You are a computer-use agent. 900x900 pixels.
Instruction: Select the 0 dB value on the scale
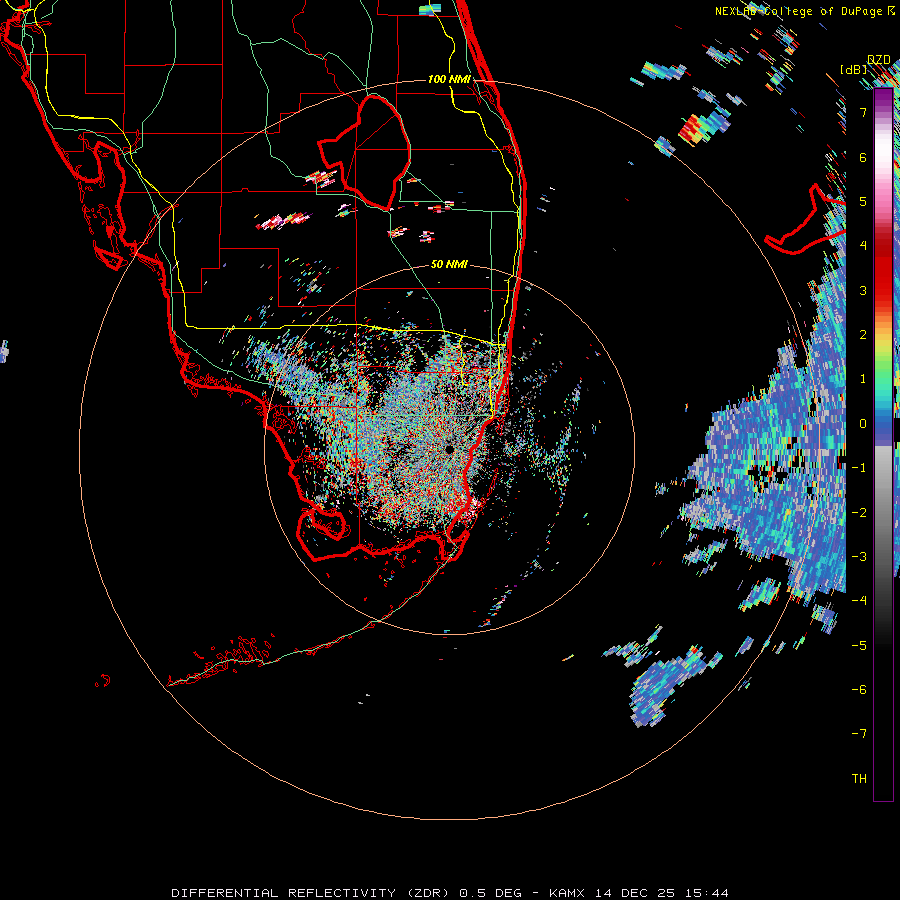pos(863,424)
